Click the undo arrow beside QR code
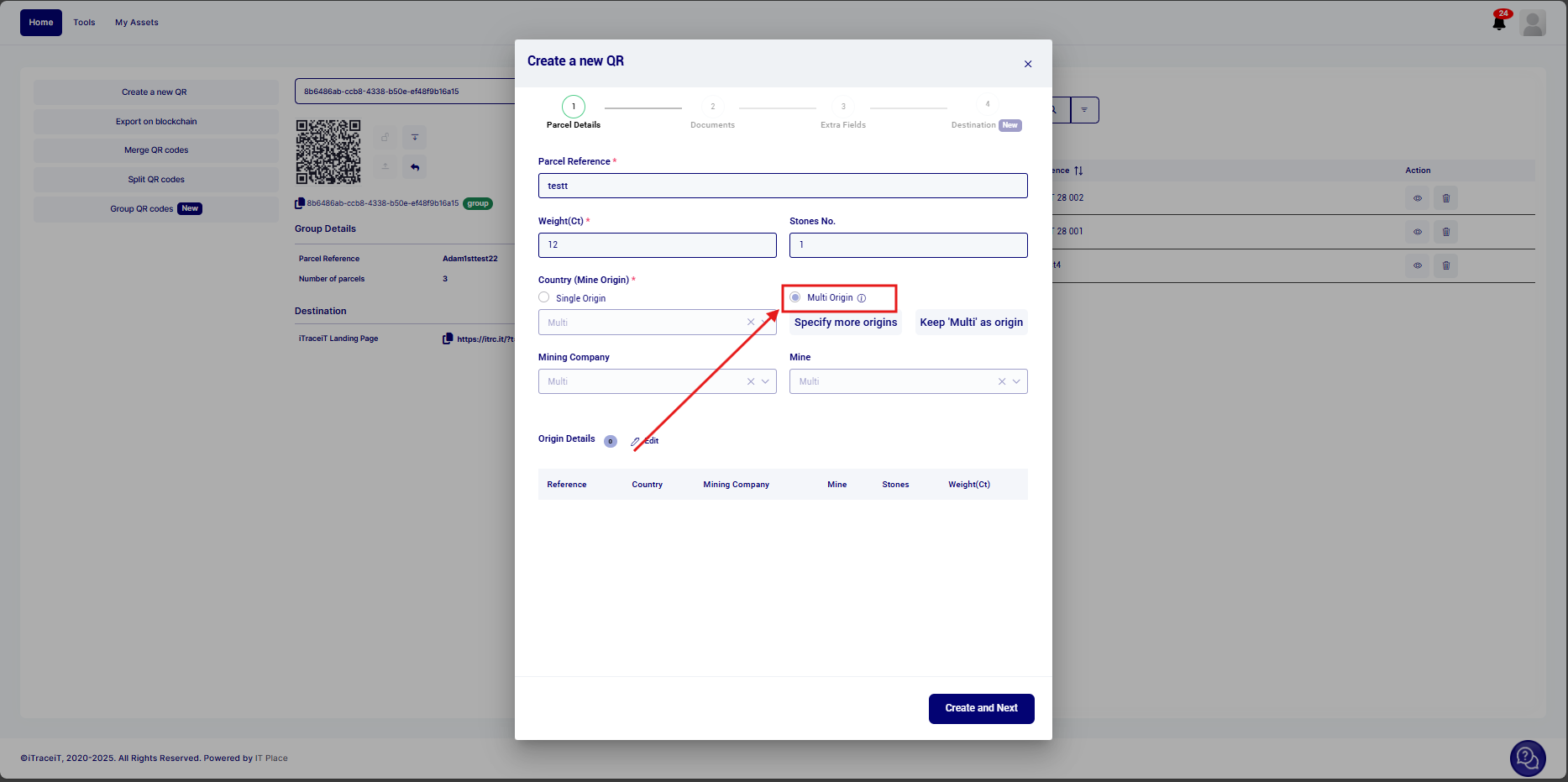The width and height of the screenshot is (1568, 782). click(x=415, y=167)
